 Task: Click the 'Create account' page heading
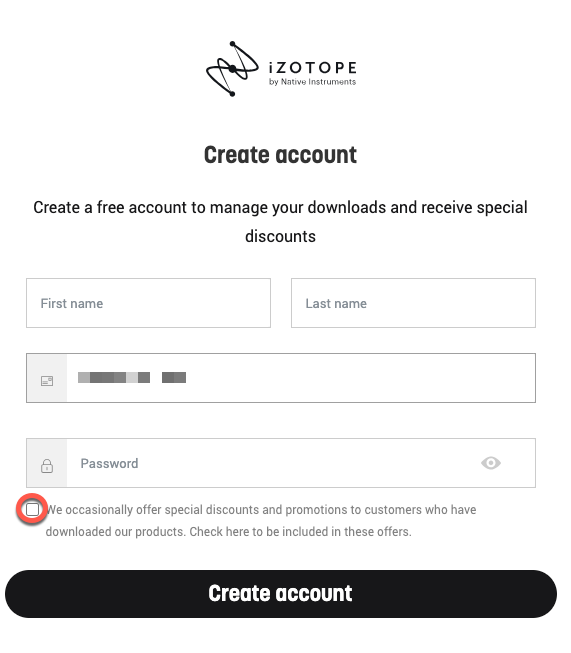[280, 155]
